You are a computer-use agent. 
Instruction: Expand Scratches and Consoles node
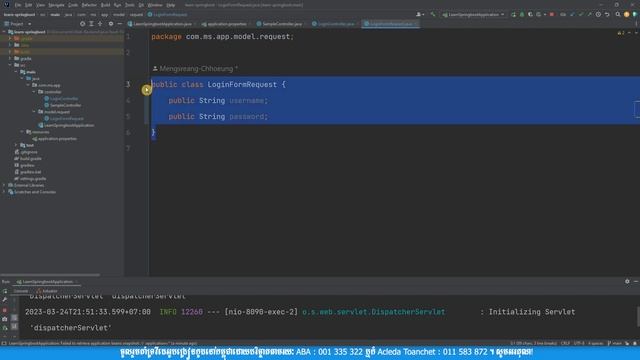pos(4,192)
